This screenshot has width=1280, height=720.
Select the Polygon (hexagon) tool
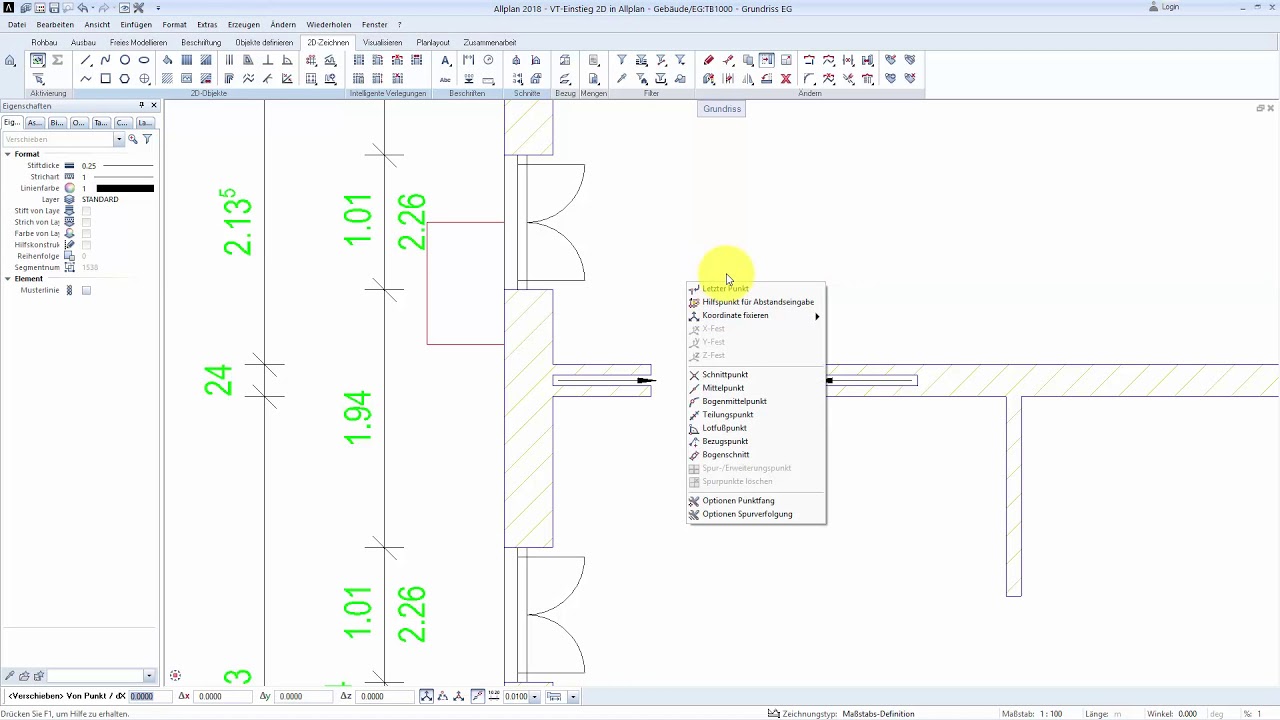pos(125,79)
